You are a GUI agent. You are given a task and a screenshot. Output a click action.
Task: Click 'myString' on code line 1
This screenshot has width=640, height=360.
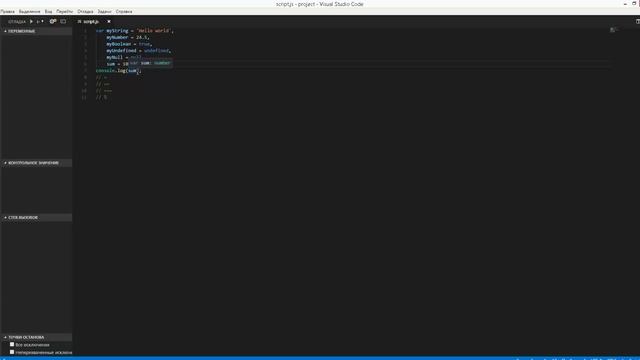pyautogui.click(x=117, y=31)
